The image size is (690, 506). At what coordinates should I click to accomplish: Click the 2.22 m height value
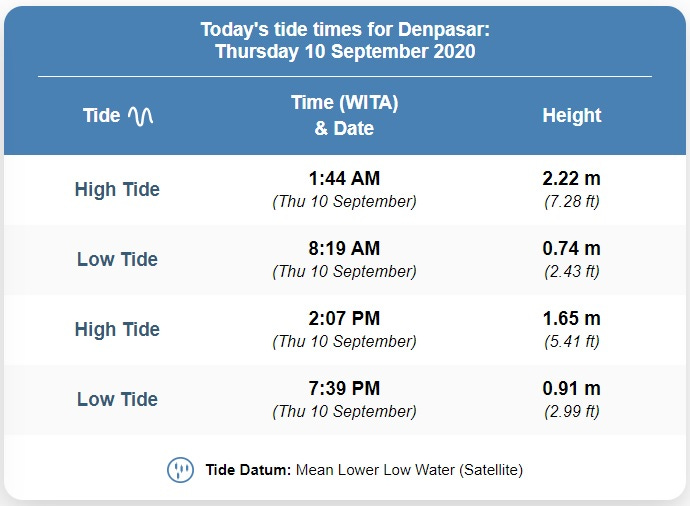[x=572, y=178]
